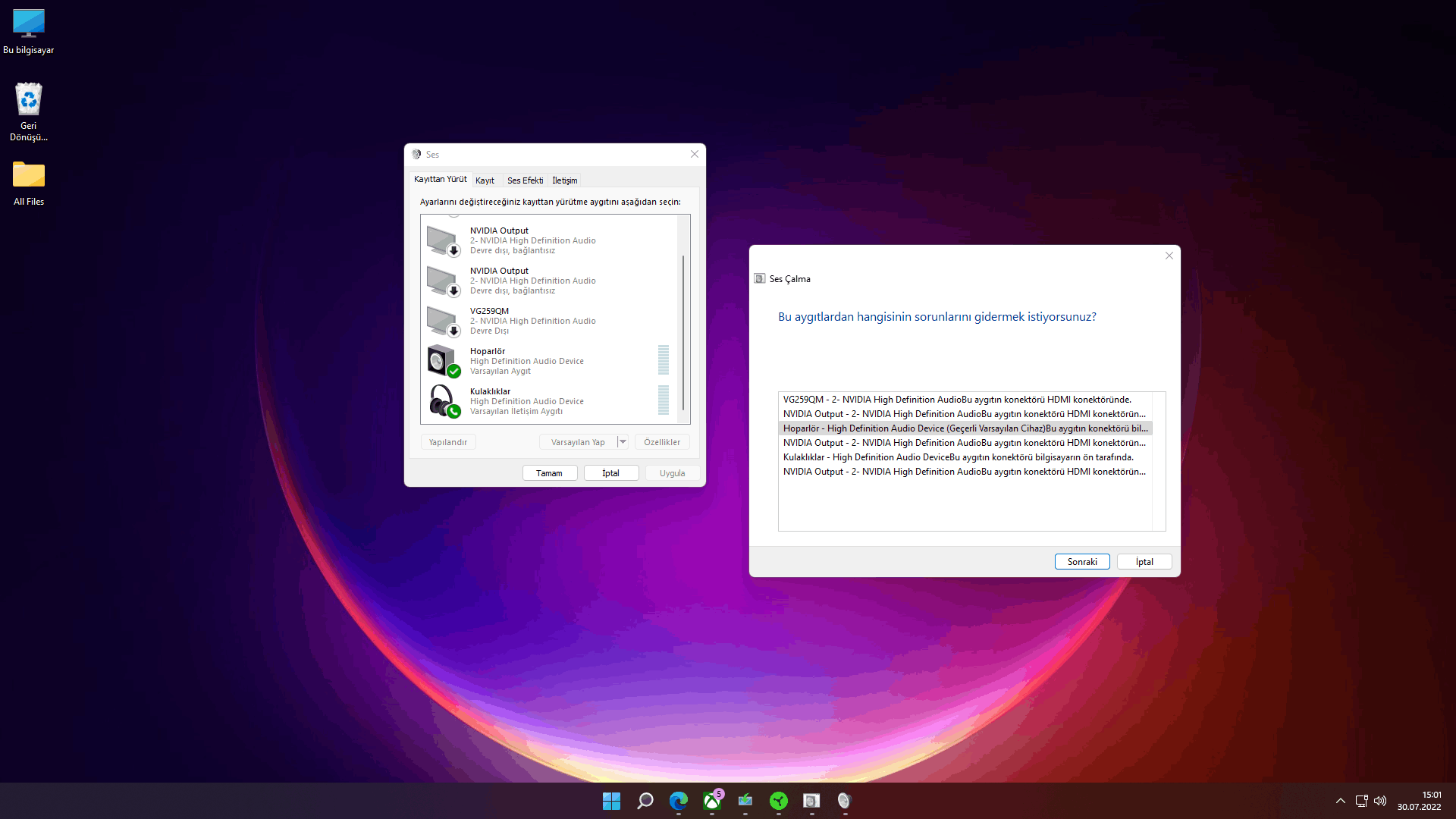Open Microsoft Edge from taskbar

pos(678,801)
